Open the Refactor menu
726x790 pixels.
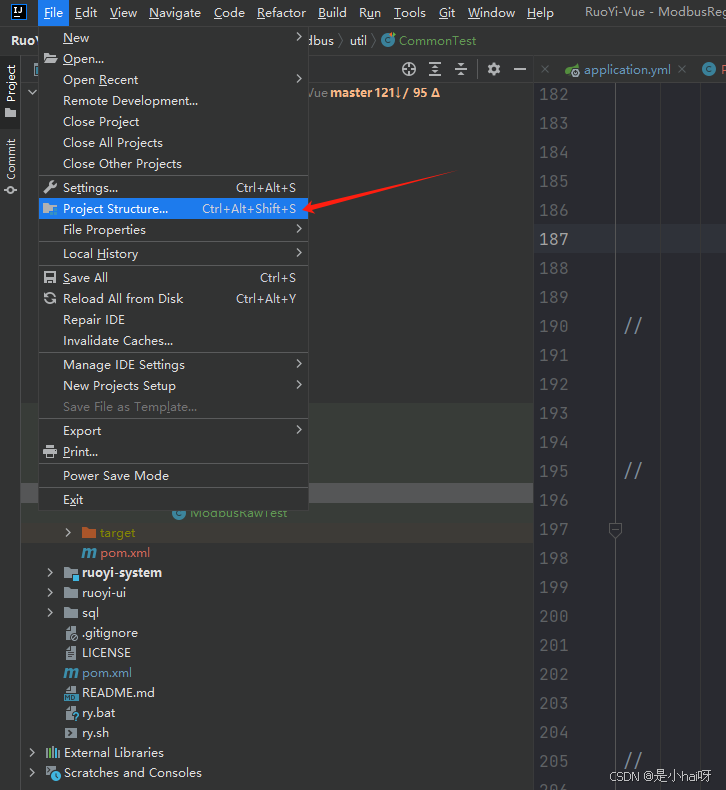281,13
